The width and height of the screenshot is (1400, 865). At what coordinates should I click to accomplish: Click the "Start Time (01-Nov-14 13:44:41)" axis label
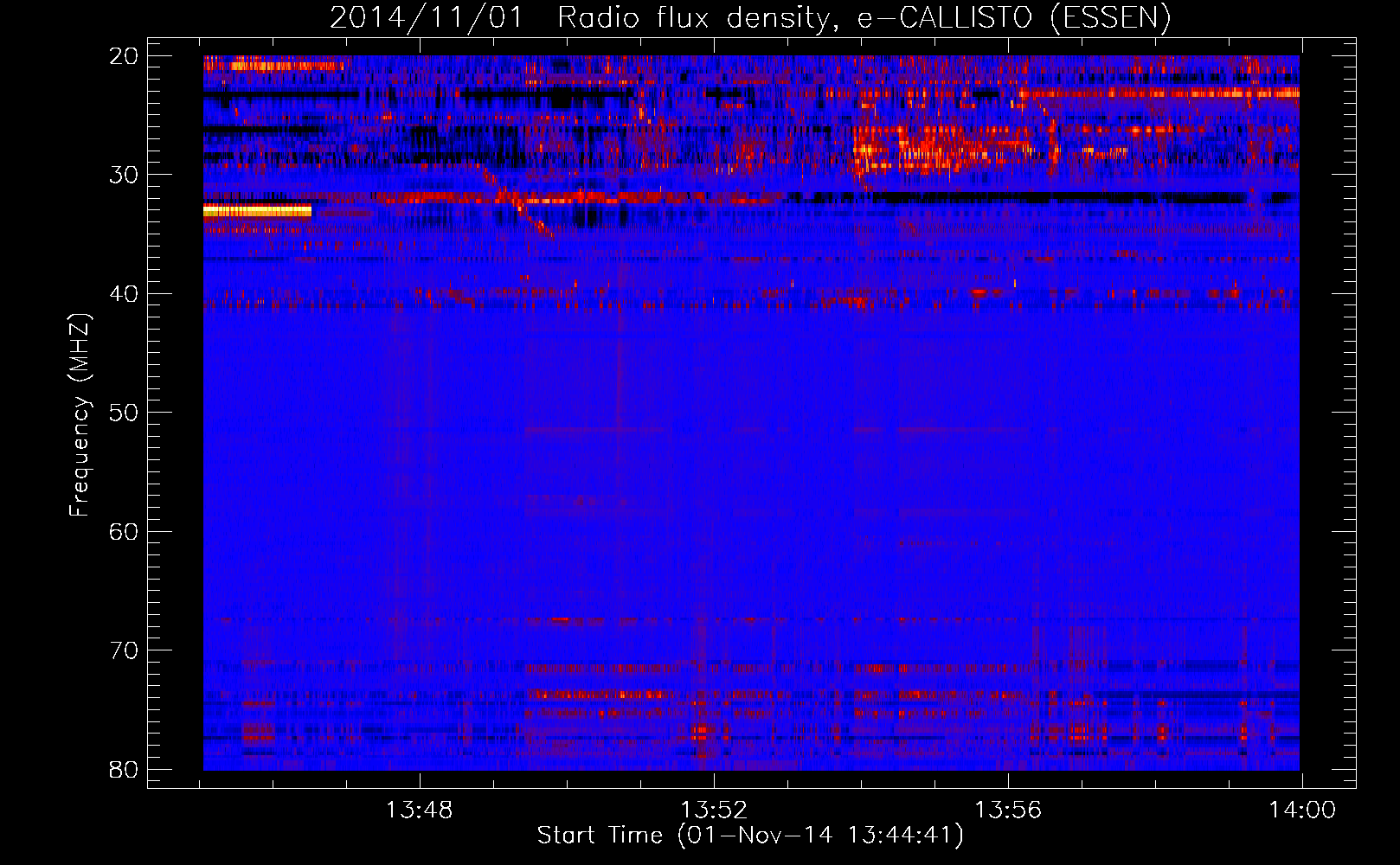click(750, 836)
